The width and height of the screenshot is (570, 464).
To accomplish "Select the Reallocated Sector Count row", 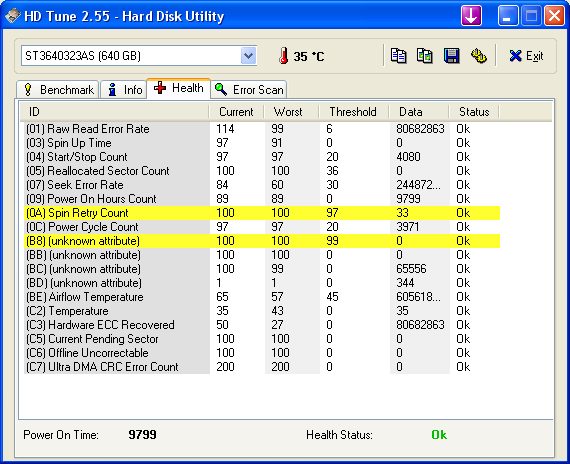I will coord(262,171).
